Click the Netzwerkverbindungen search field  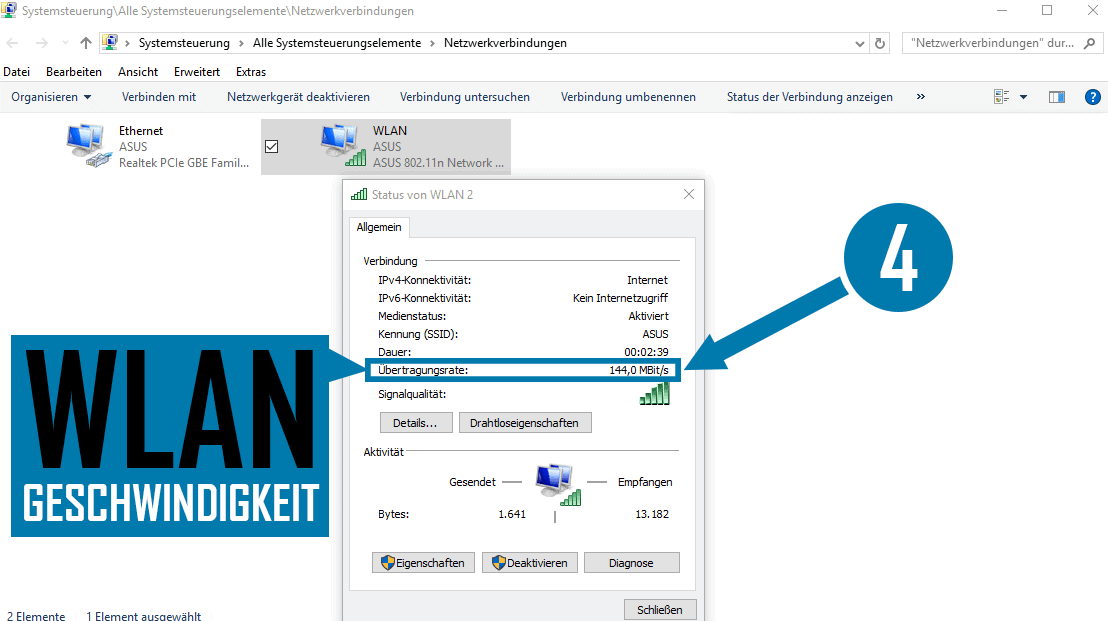980,43
